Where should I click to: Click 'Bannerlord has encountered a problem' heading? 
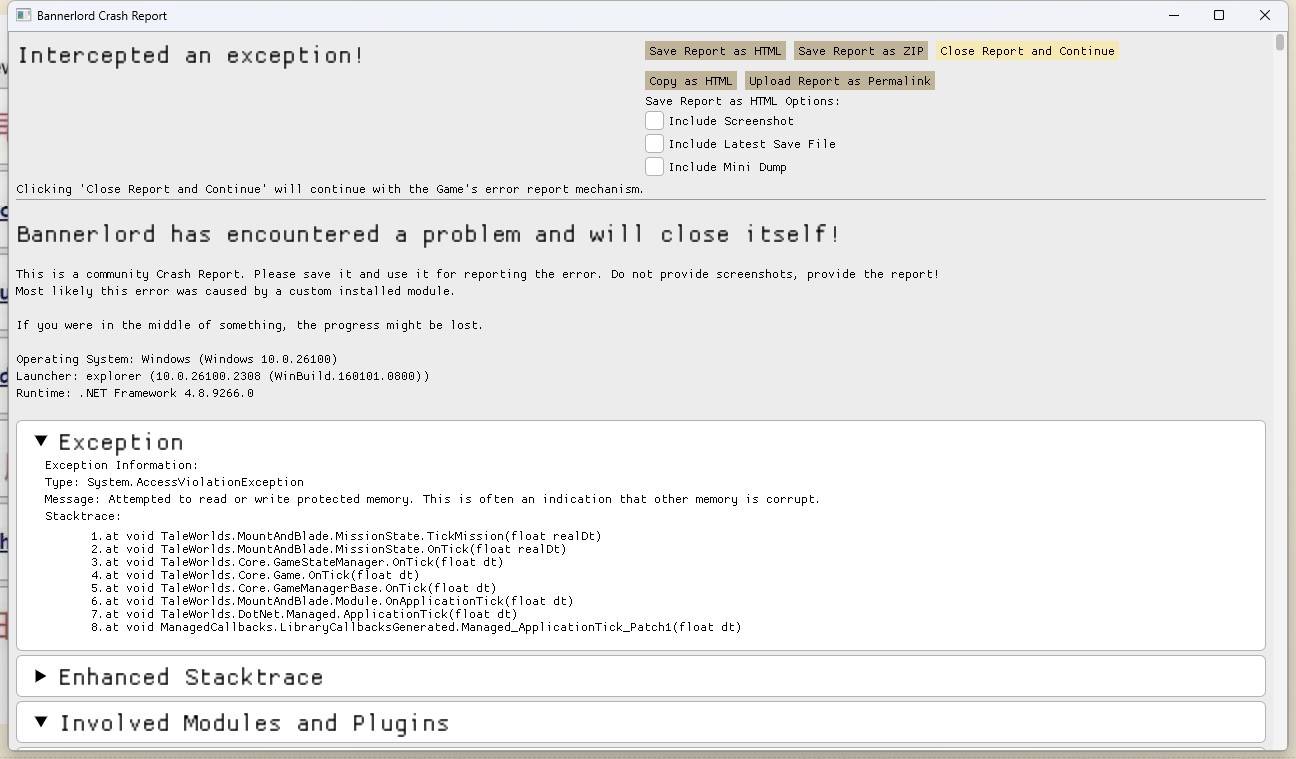click(428, 234)
